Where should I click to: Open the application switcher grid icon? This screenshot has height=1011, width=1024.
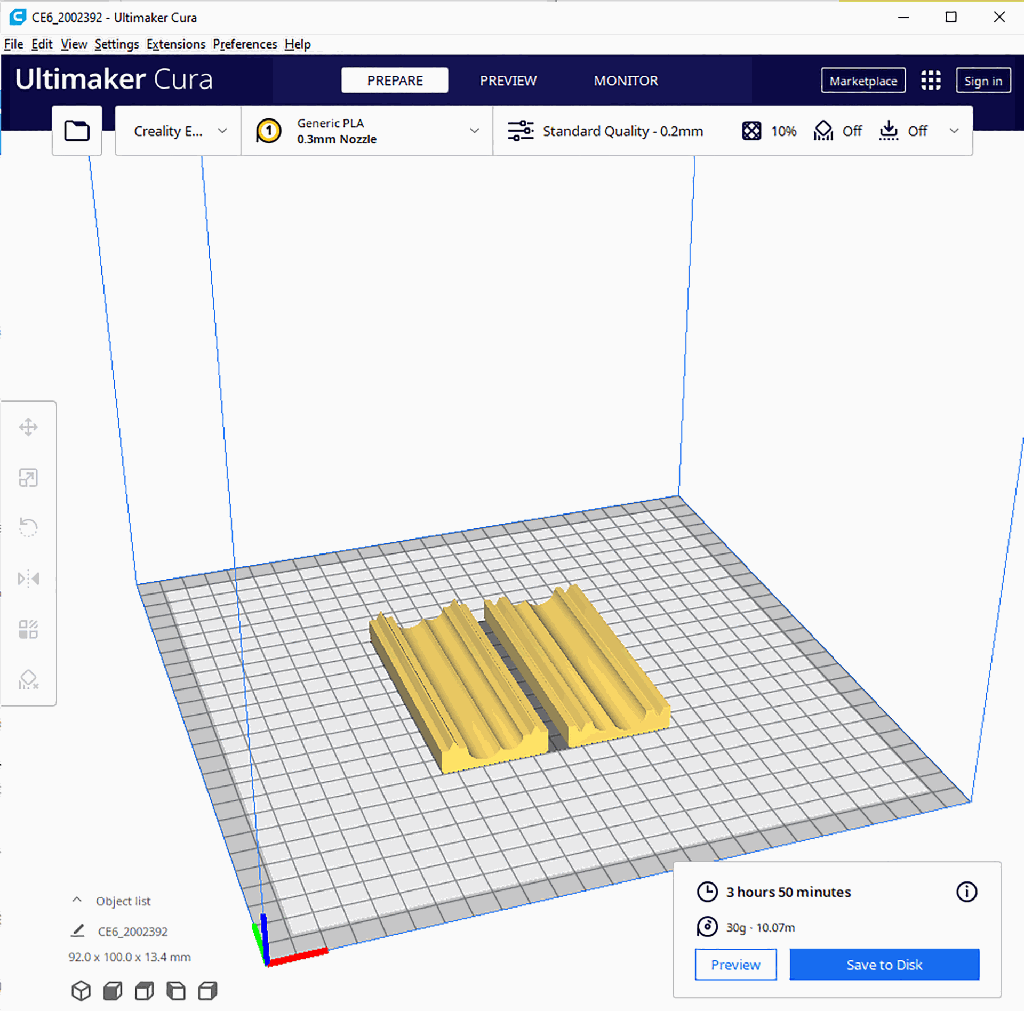[x=931, y=81]
